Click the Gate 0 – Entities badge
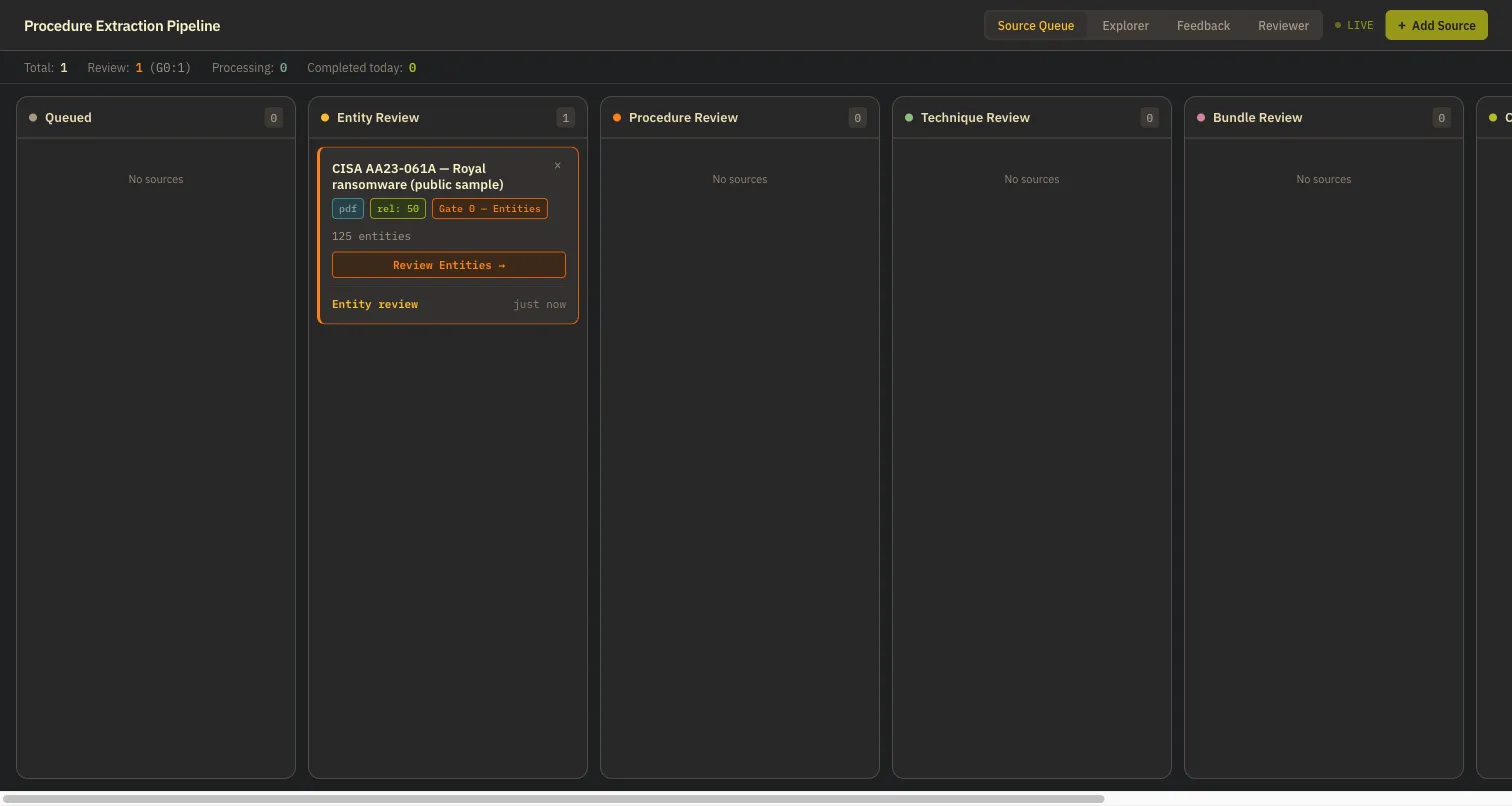The height and width of the screenshot is (806, 1512). coord(490,209)
